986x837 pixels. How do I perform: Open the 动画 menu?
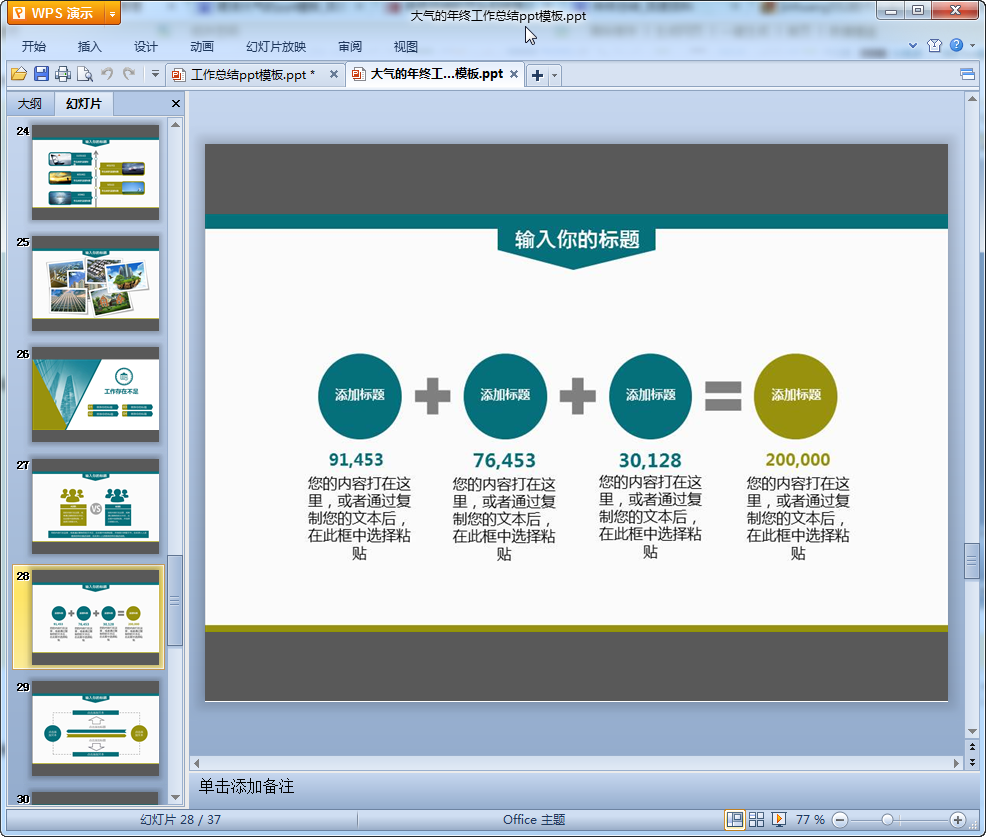coord(202,47)
